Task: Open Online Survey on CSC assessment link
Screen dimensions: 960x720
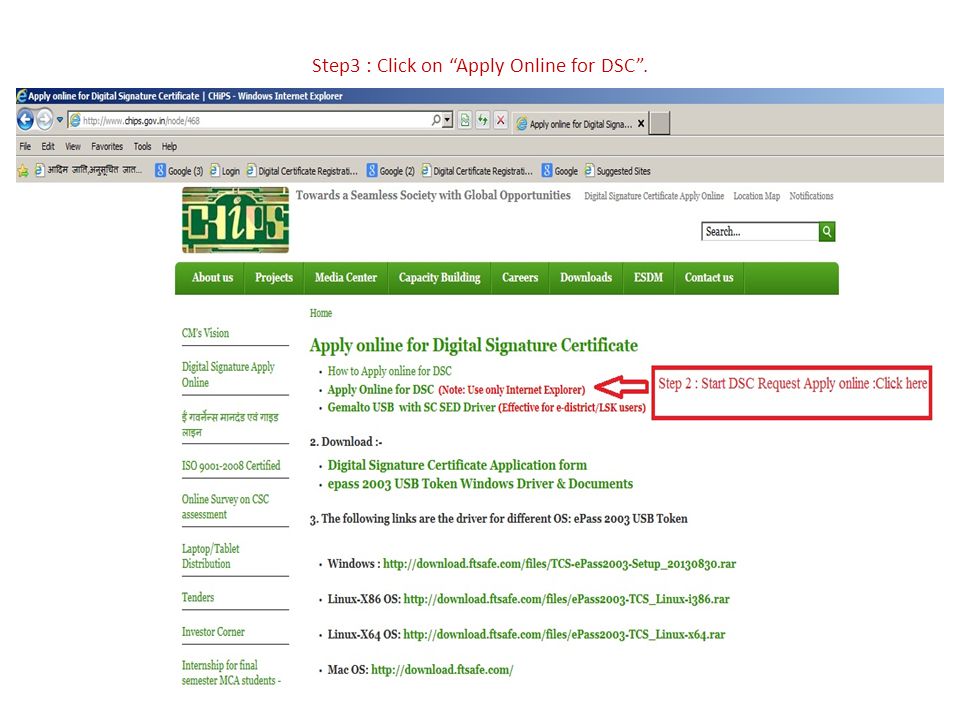Action: [x=225, y=506]
